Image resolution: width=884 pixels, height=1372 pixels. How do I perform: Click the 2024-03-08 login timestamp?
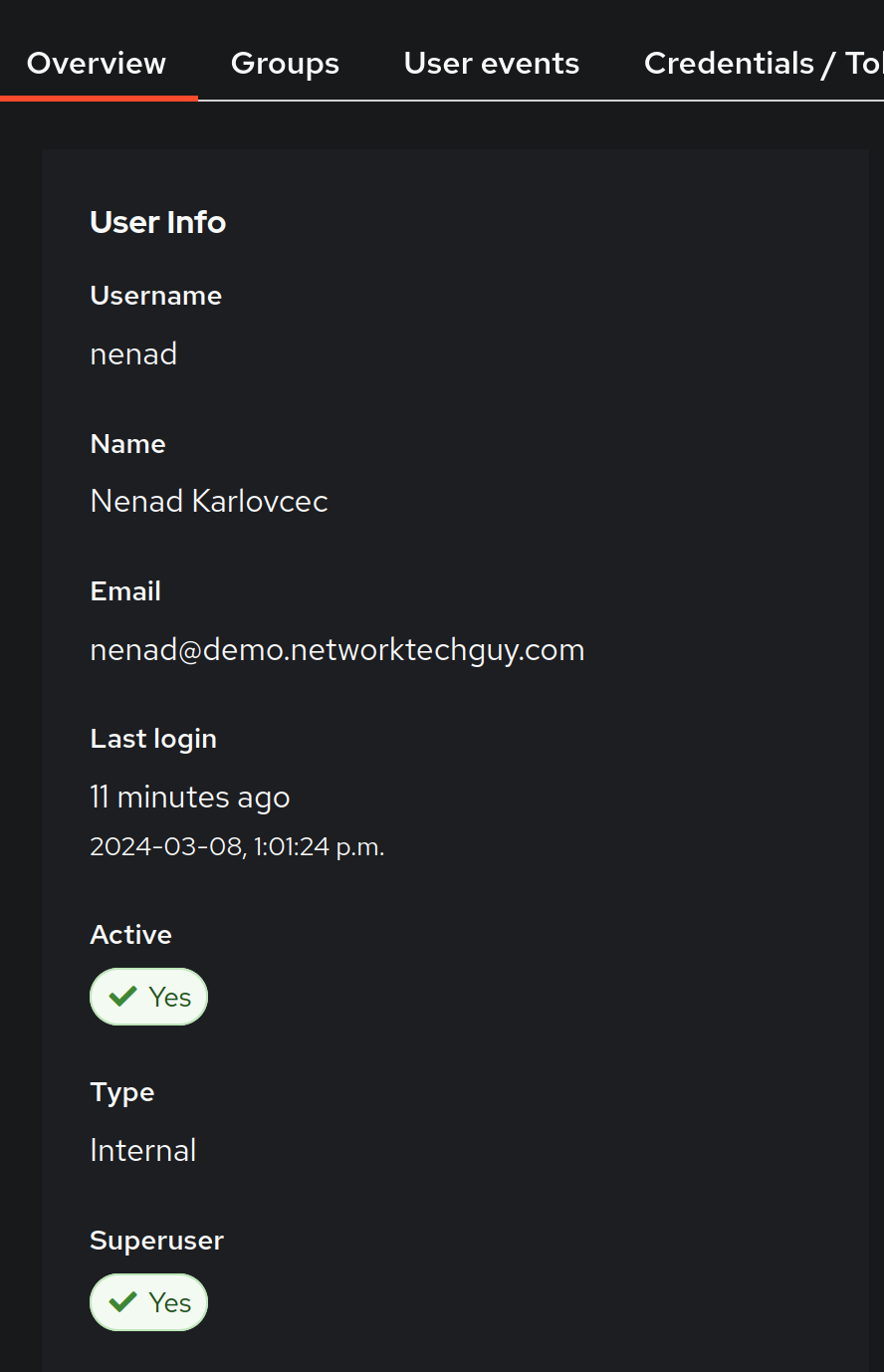tap(237, 847)
